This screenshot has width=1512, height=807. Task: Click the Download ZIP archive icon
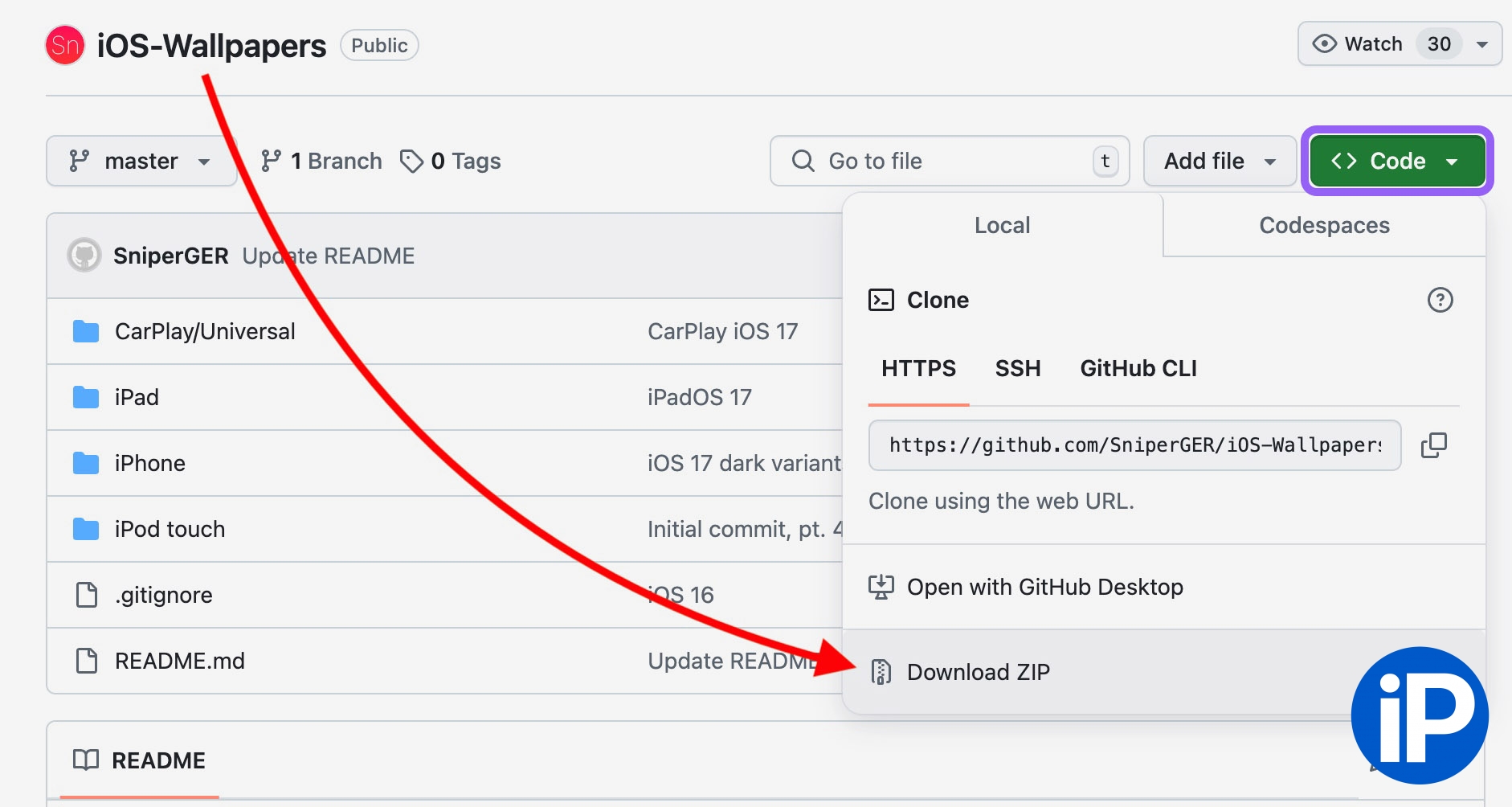tap(881, 672)
